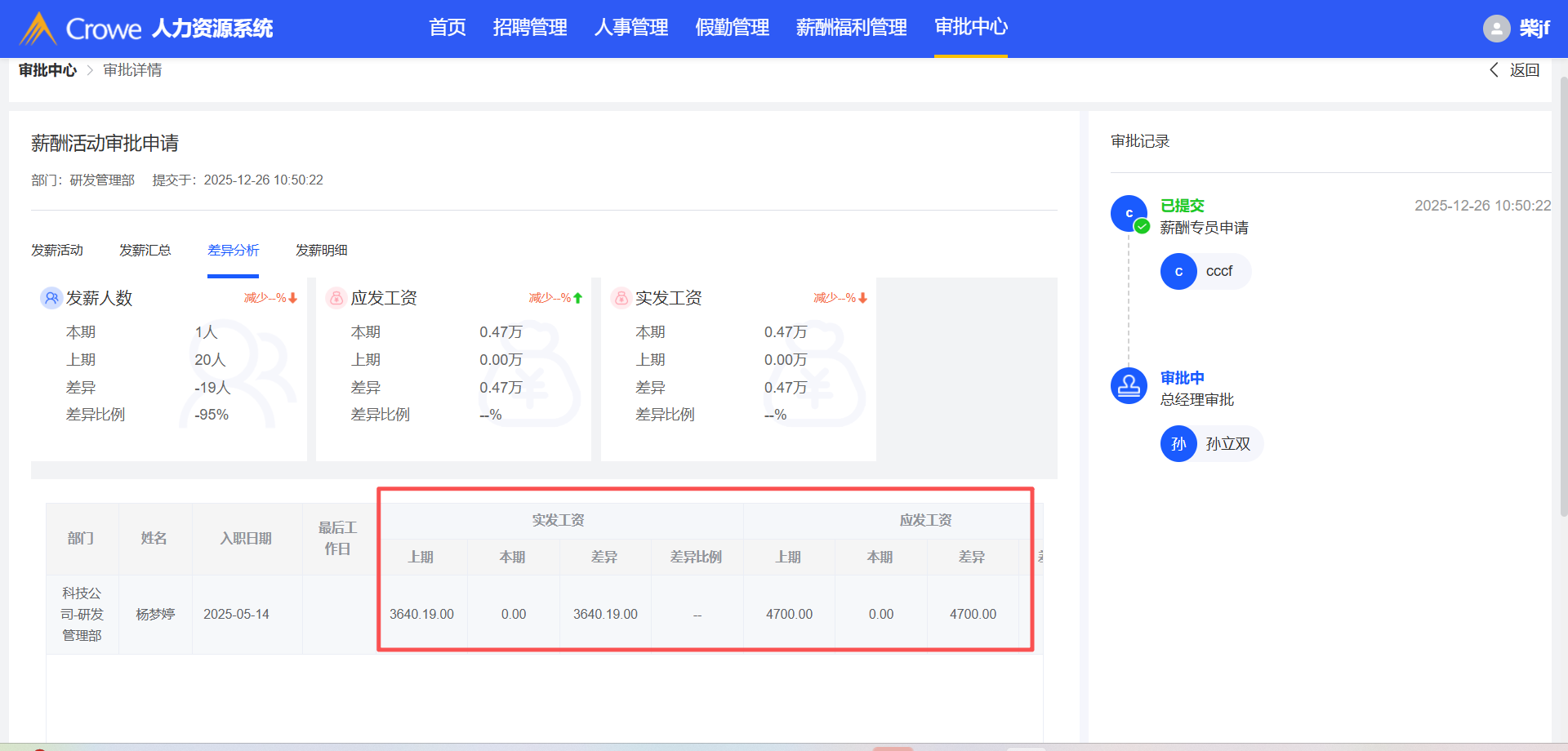Click the 已提交 submitter avatar icon
Screen dimensions: 1568x751
click(1129, 214)
